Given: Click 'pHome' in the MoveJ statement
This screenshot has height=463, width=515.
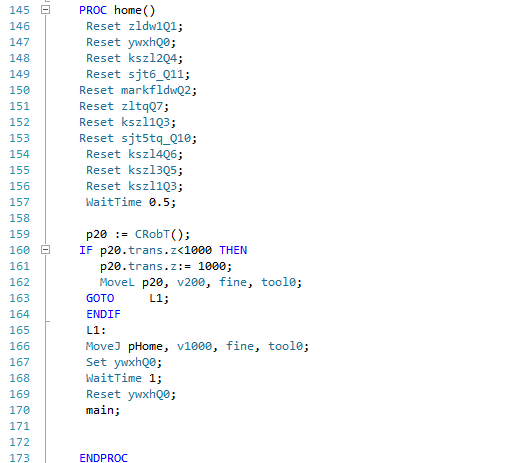Looking at the screenshot, I should [x=145, y=346].
